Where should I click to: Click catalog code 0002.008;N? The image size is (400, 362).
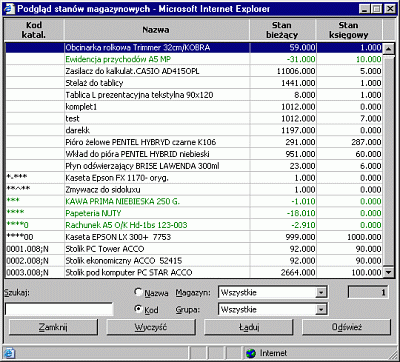pyautogui.click(x=27, y=261)
